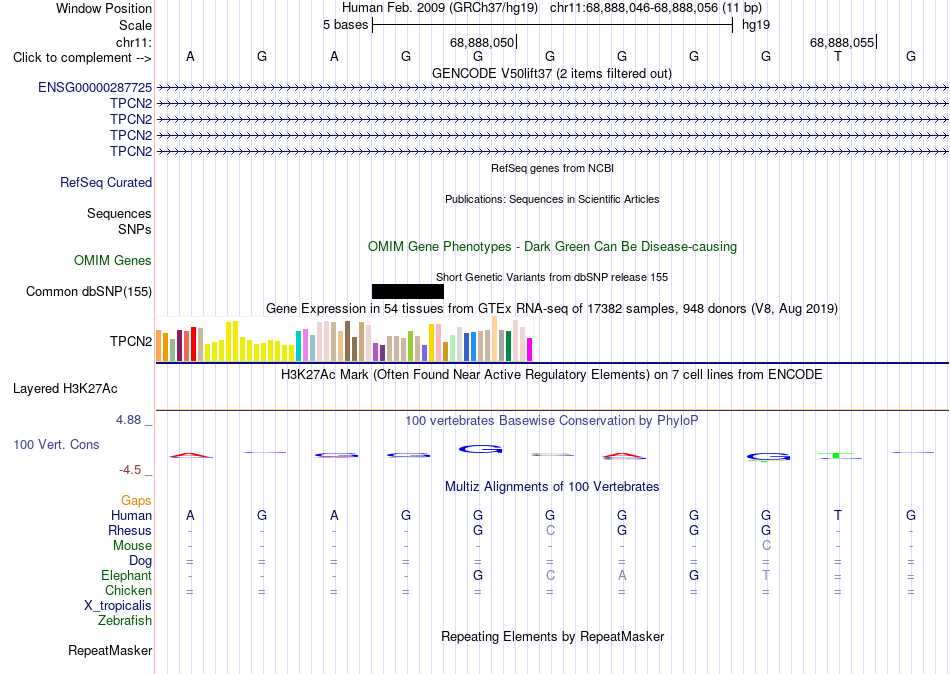Click the Multiz Alignments of 100 Vertebrates title
This screenshot has width=950, height=674.
click(x=552, y=487)
